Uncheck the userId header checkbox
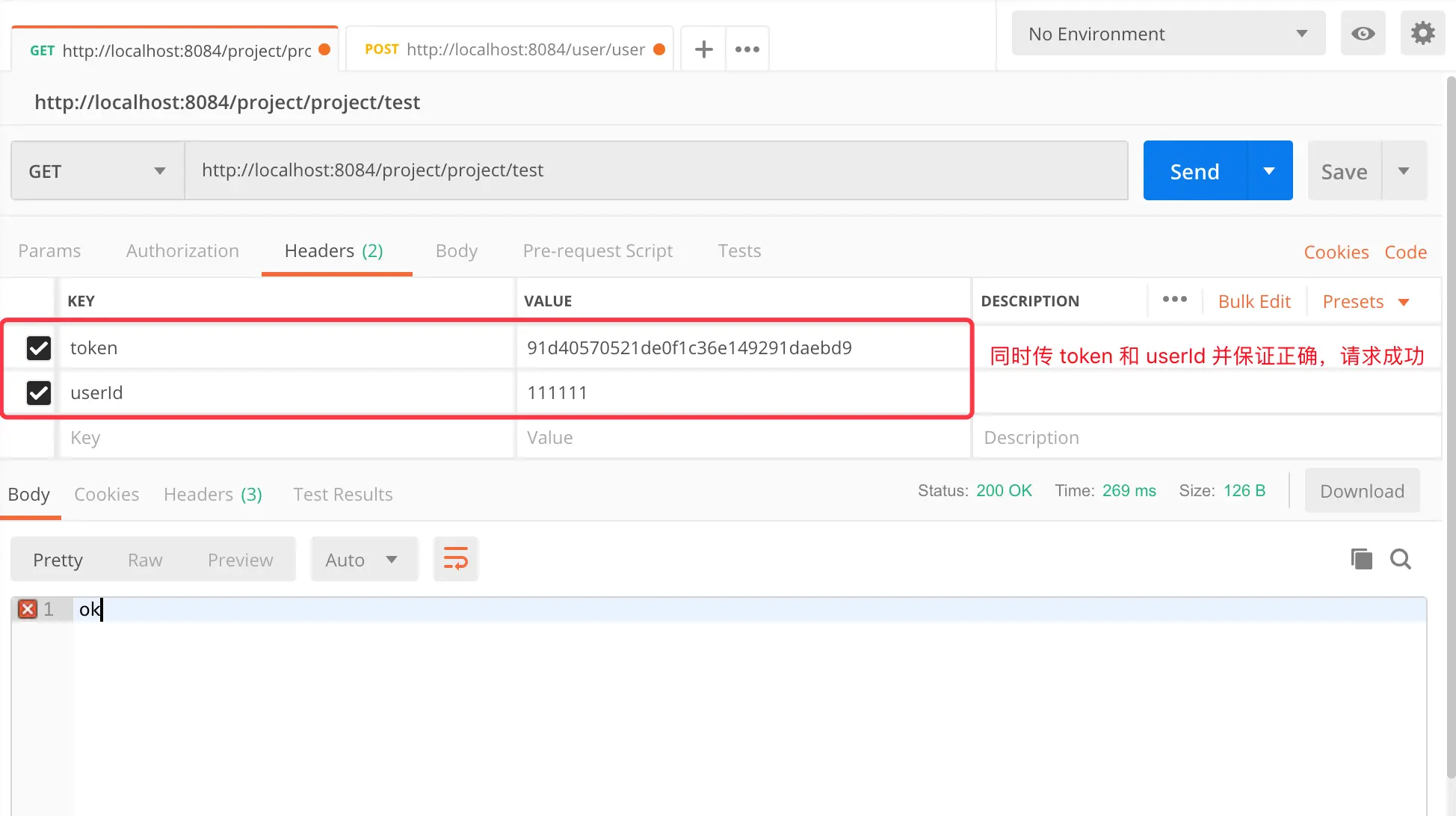1456x816 pixels. coord(39,392)
